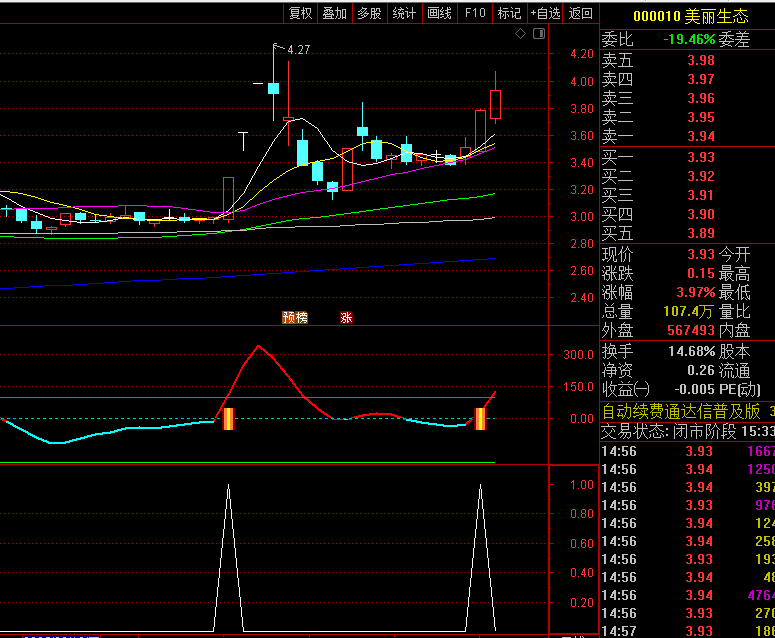The width and height of the screenshot is (775, 638).
Task: Add stock via +自选 button
Action: [x=545, y=13]
